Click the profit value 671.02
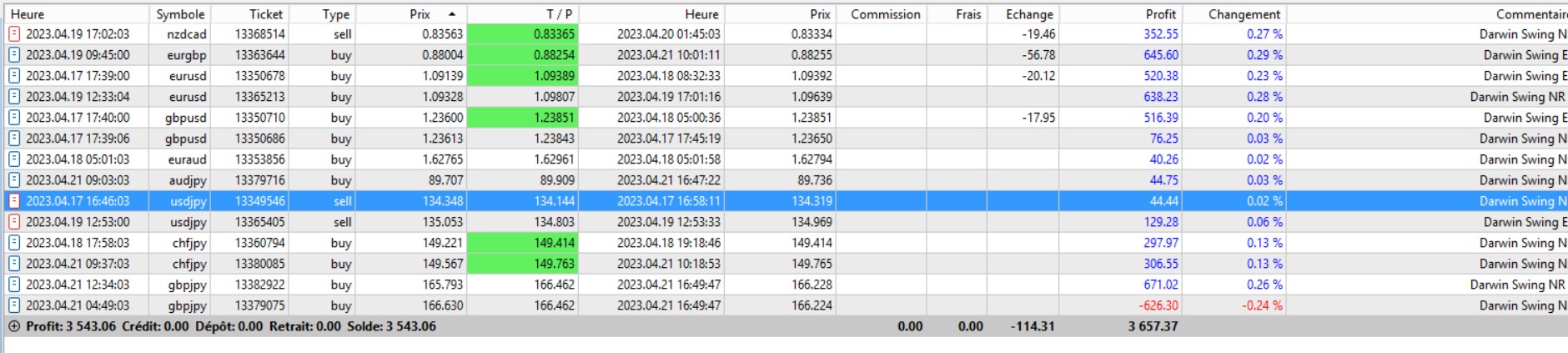The image size is (1568, 353). [1161, 285]
